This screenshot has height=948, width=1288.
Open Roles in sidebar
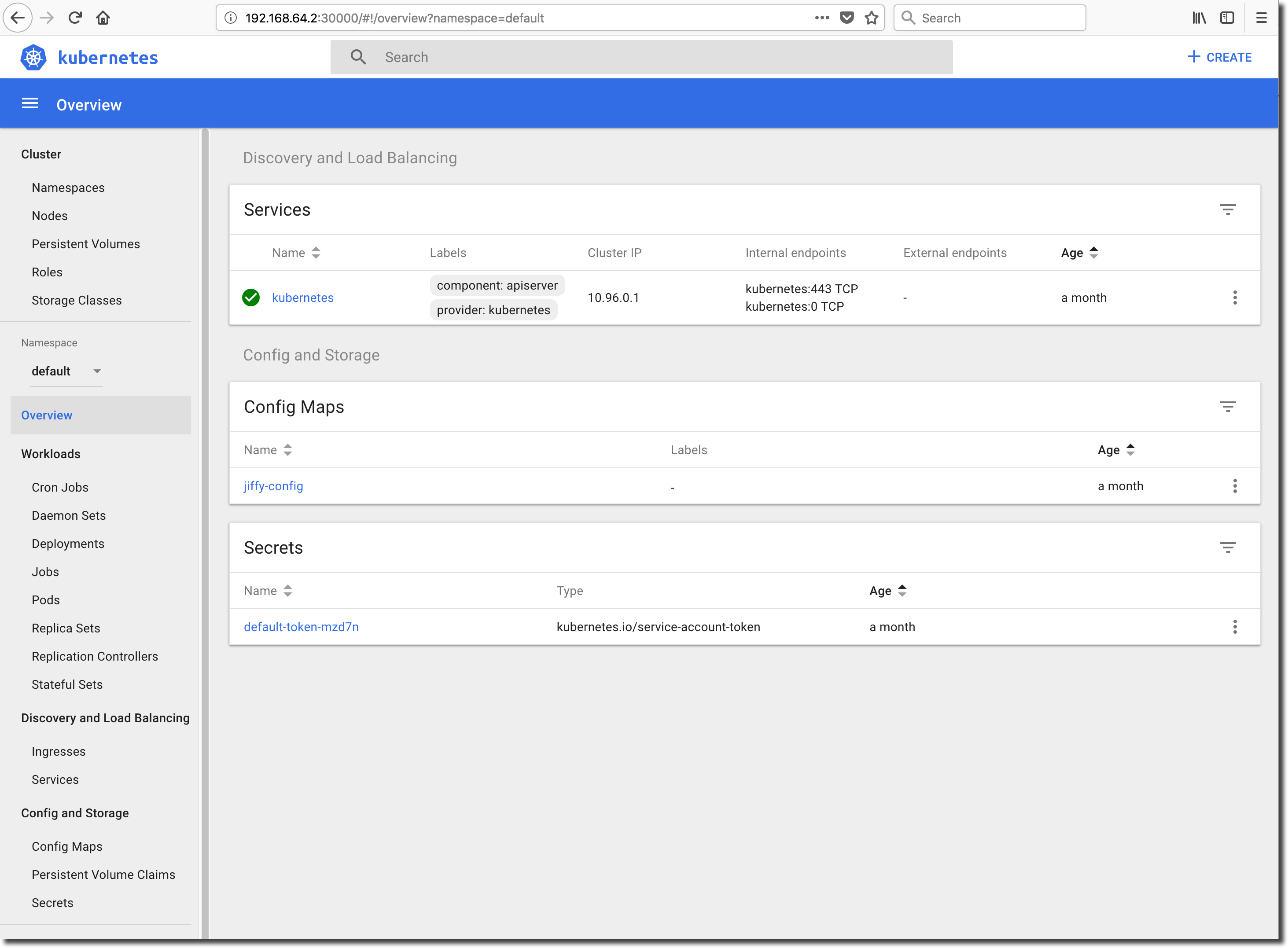tap(47, 272)
